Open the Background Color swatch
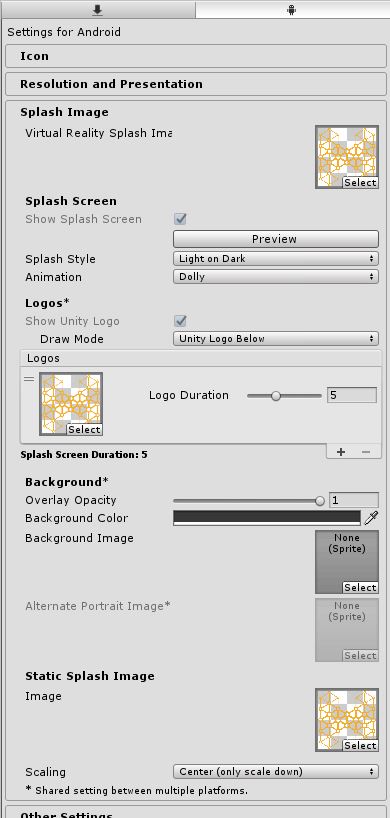Viewport: 390px width, 818px height. tap(267, 518)
